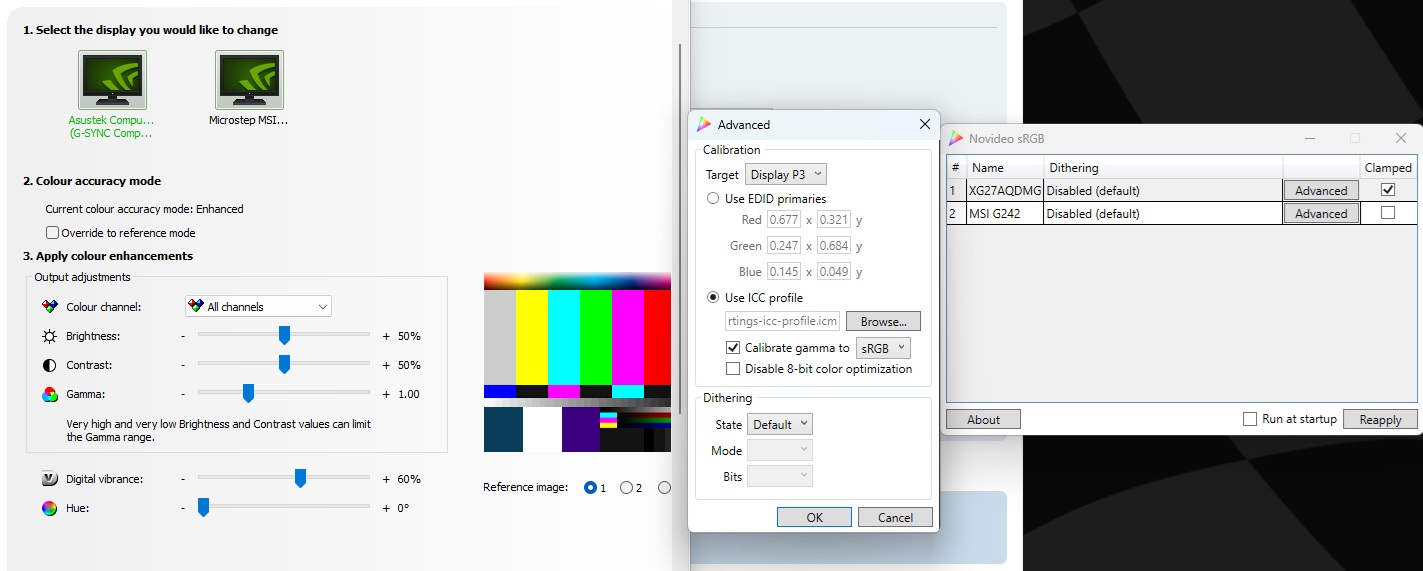Screen dimensions: 1423x571
Task: Select the Asustek G-SYNC monitor icon
Action: 112,80
